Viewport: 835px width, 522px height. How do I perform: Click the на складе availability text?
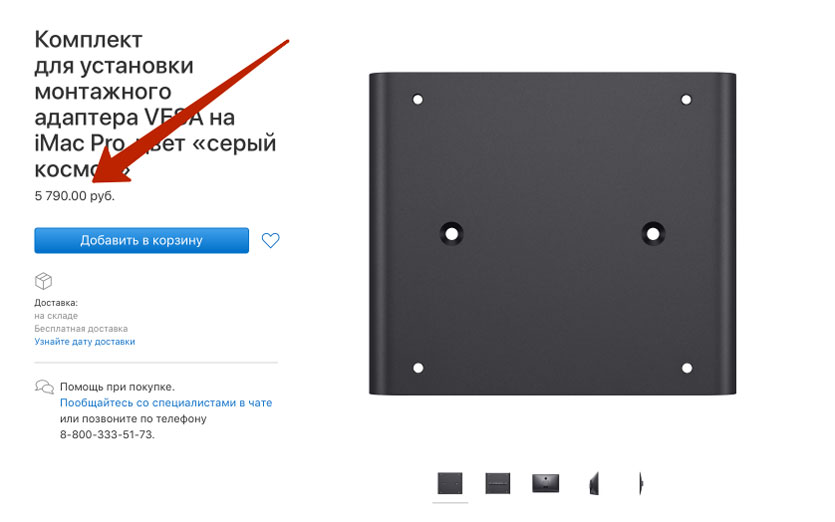coord(56,316)
